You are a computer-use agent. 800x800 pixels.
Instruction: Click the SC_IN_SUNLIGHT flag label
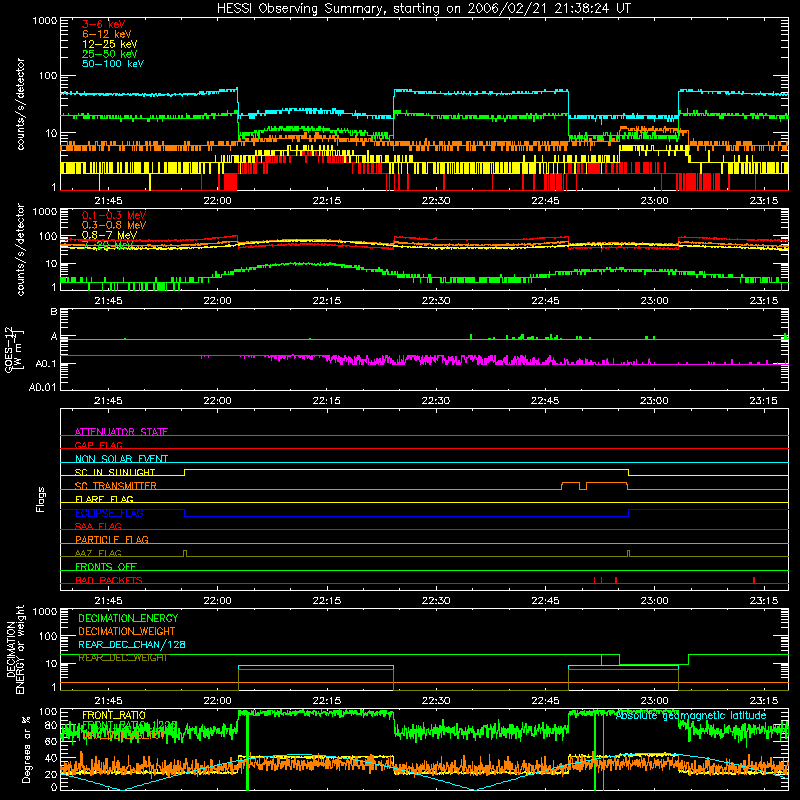point(115,472)
